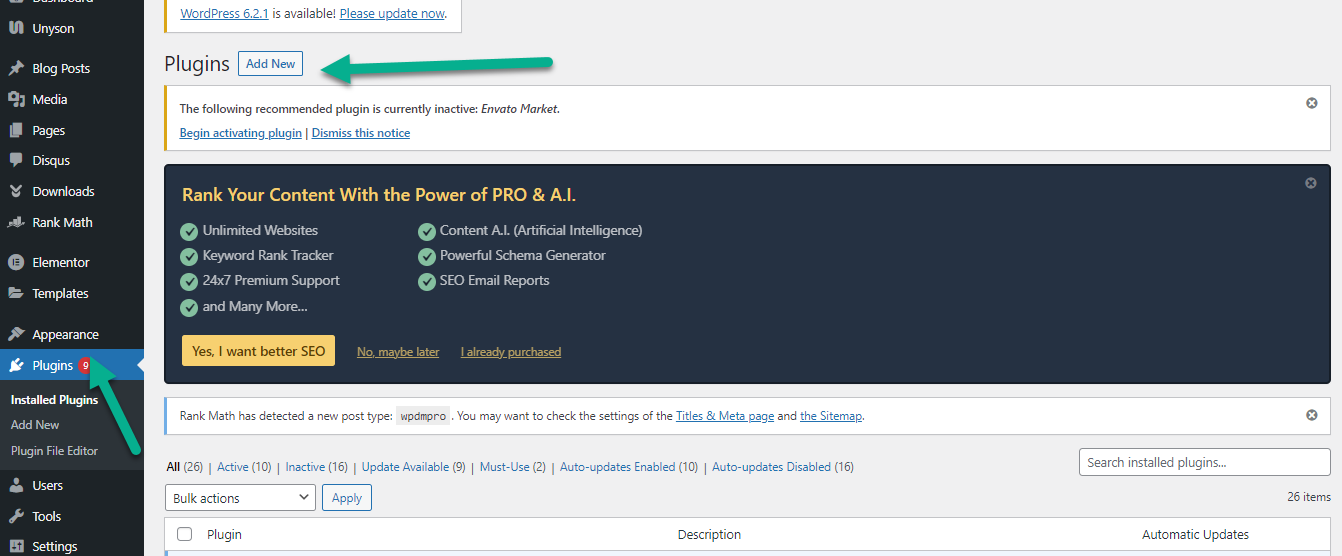Image resolution: width=1342 pixels, height=556 pixels.
Task: Click the Plugins page heading
Action: click(197, 64)
